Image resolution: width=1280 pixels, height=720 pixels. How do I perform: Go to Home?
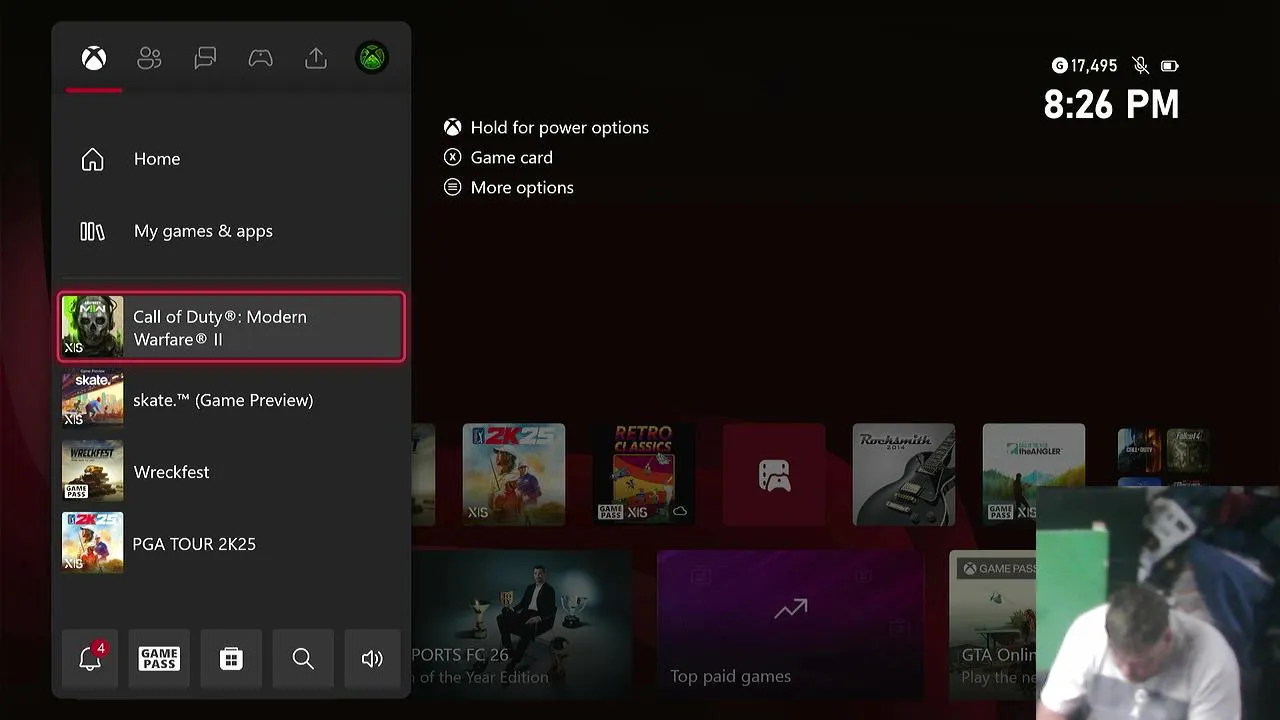point(232,159)
